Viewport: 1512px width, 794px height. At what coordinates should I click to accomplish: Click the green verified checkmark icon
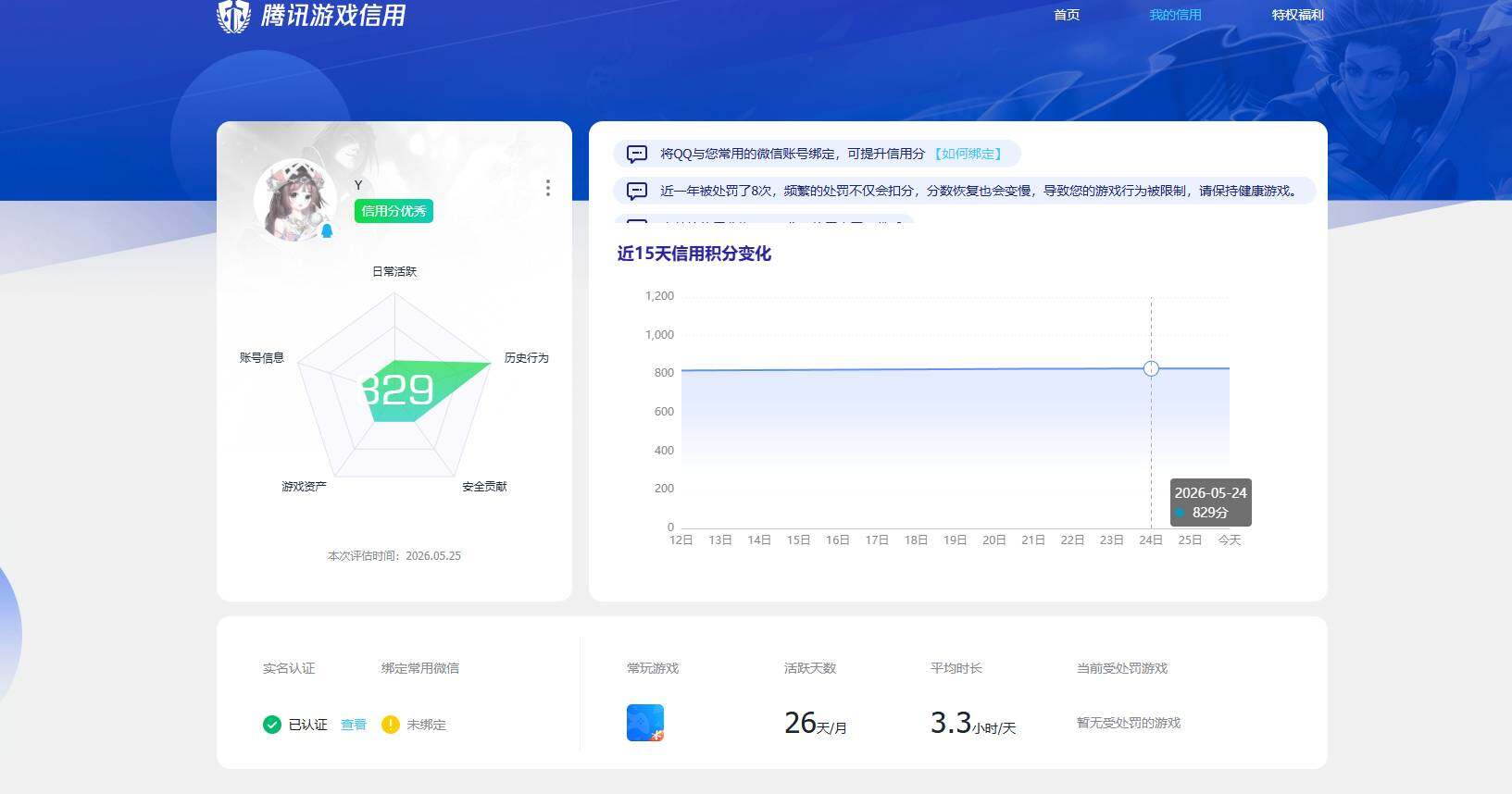point(272,725)
